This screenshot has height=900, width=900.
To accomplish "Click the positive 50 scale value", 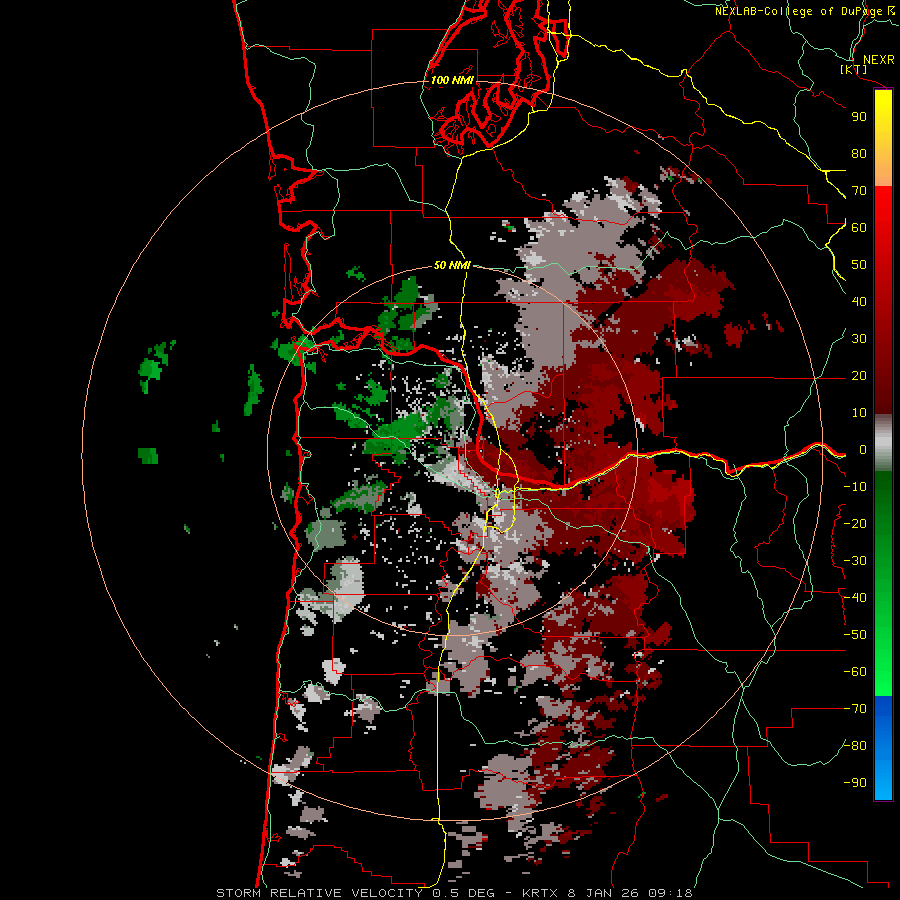I will pos(859,265).
